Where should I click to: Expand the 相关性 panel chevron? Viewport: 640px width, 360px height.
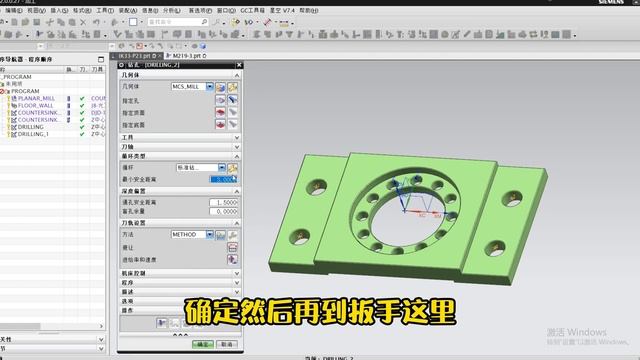101,339
